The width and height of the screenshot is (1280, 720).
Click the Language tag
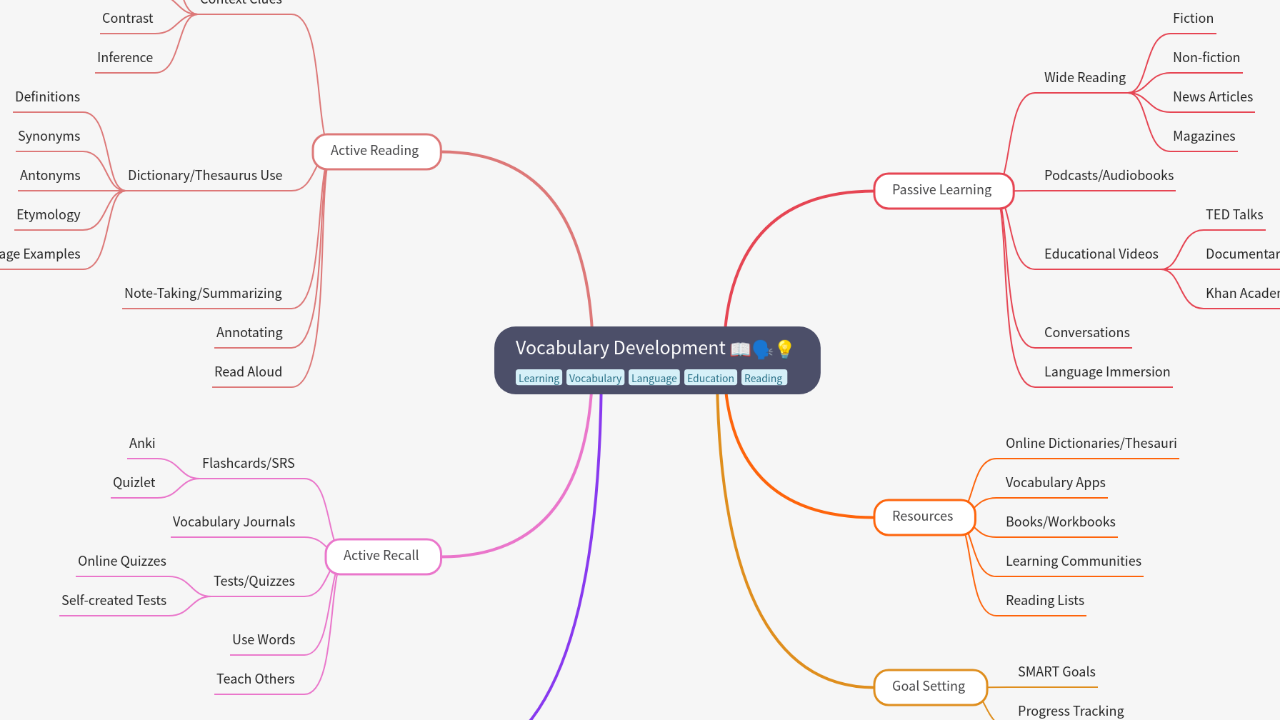point(654,378)
